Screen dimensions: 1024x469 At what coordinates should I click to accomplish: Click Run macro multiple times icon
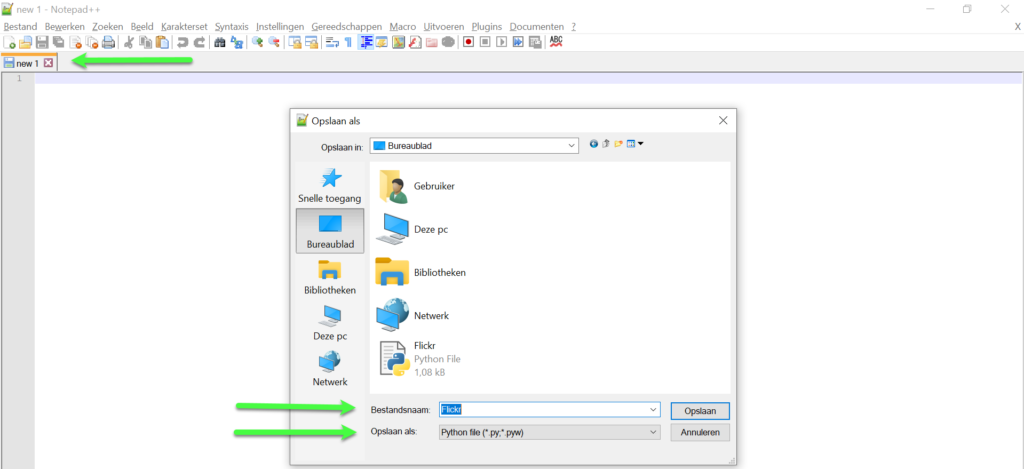coord(518,42)
